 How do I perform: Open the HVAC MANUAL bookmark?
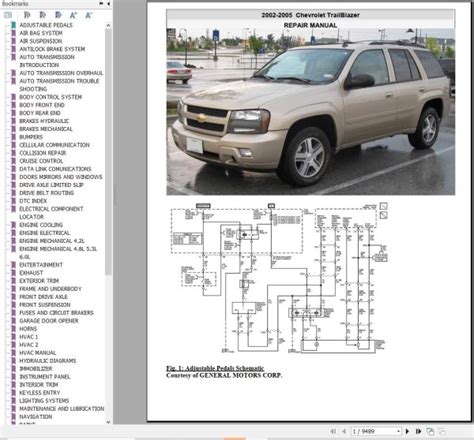pyautogui.click(x=37, y=353)
